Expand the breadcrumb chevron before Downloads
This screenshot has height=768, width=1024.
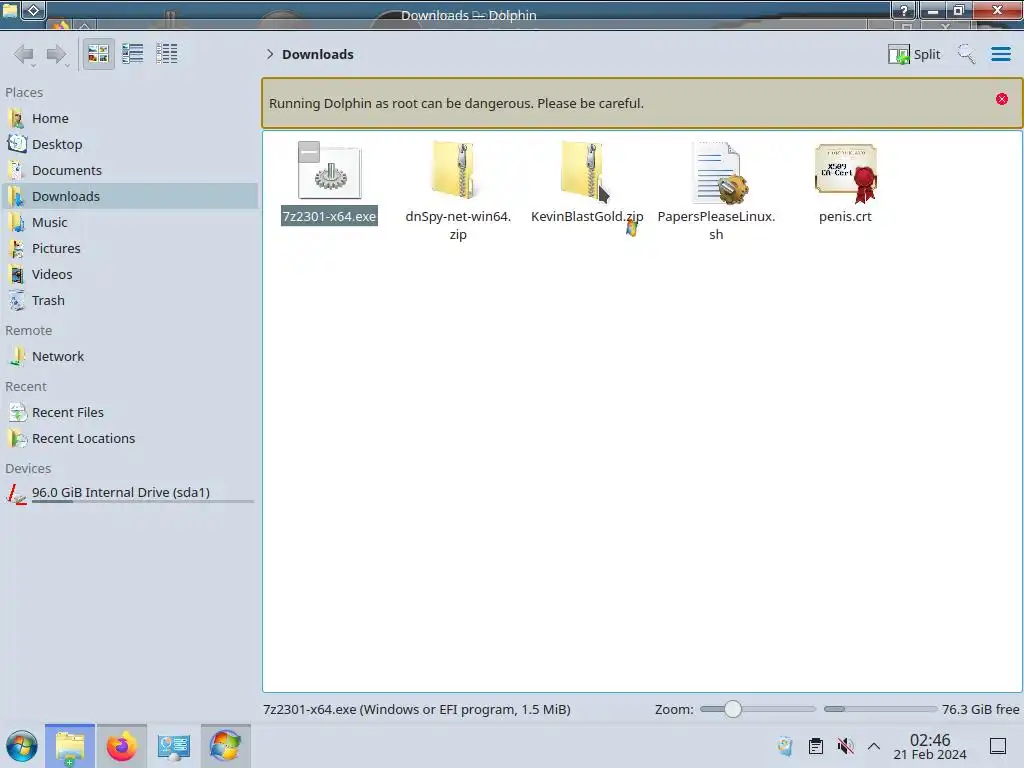click(x=270, y=54)
